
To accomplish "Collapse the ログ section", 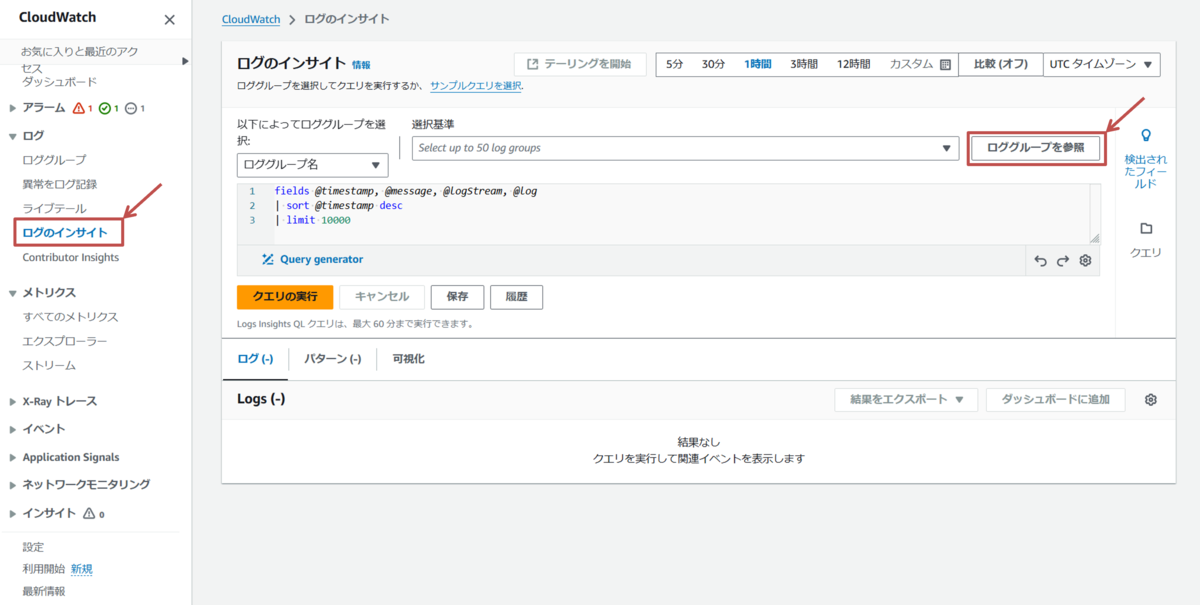I will (12, 135).
